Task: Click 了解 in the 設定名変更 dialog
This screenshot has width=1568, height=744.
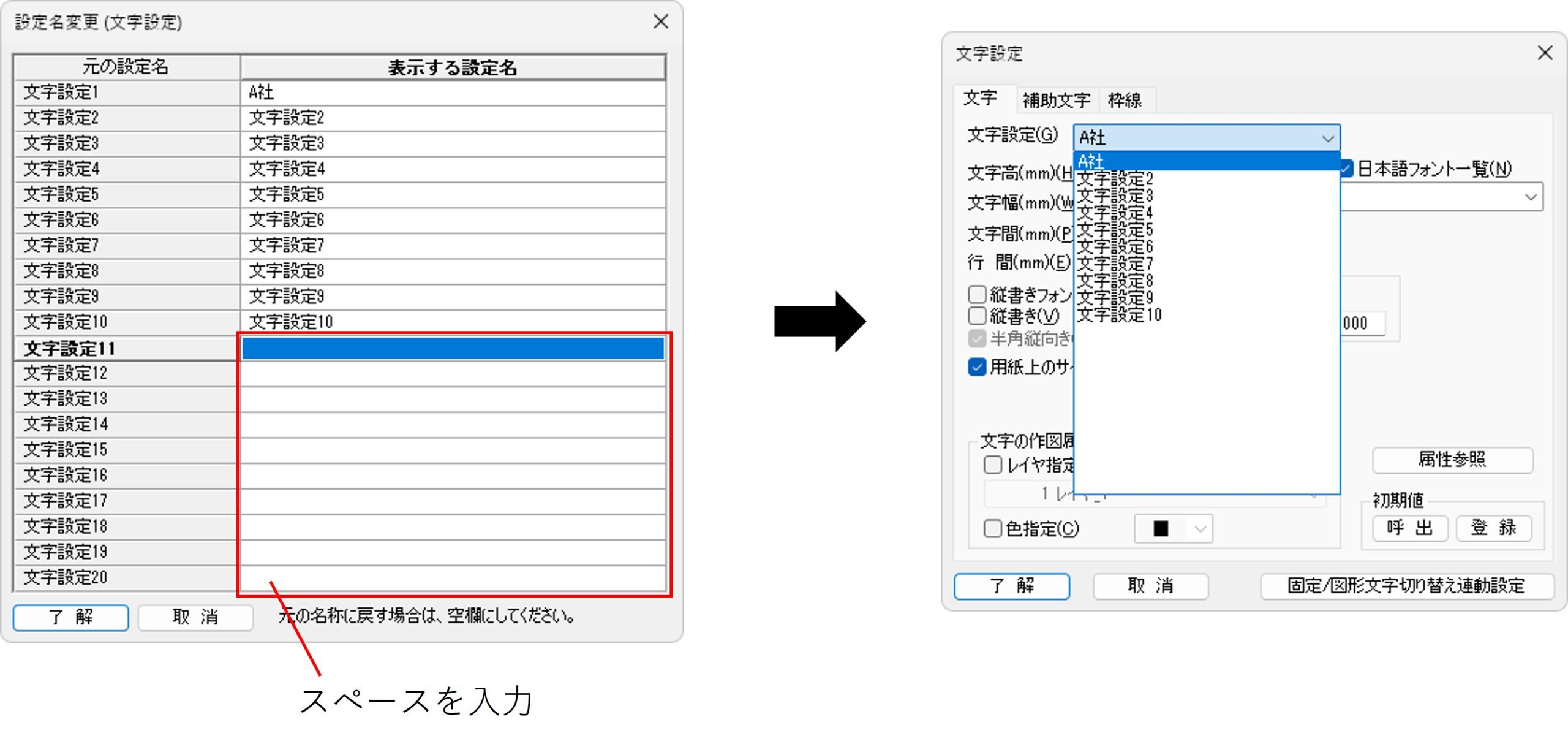Action: 70,617
